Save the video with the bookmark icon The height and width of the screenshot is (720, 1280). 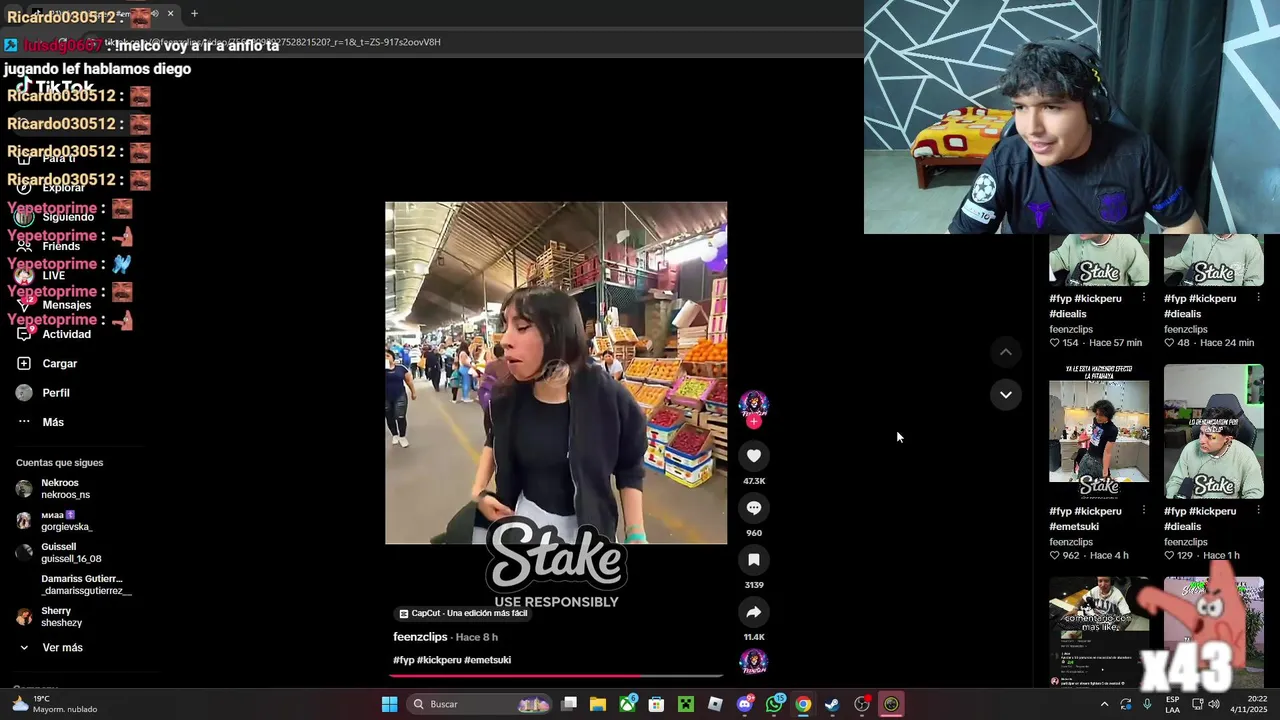click(754, 560)
